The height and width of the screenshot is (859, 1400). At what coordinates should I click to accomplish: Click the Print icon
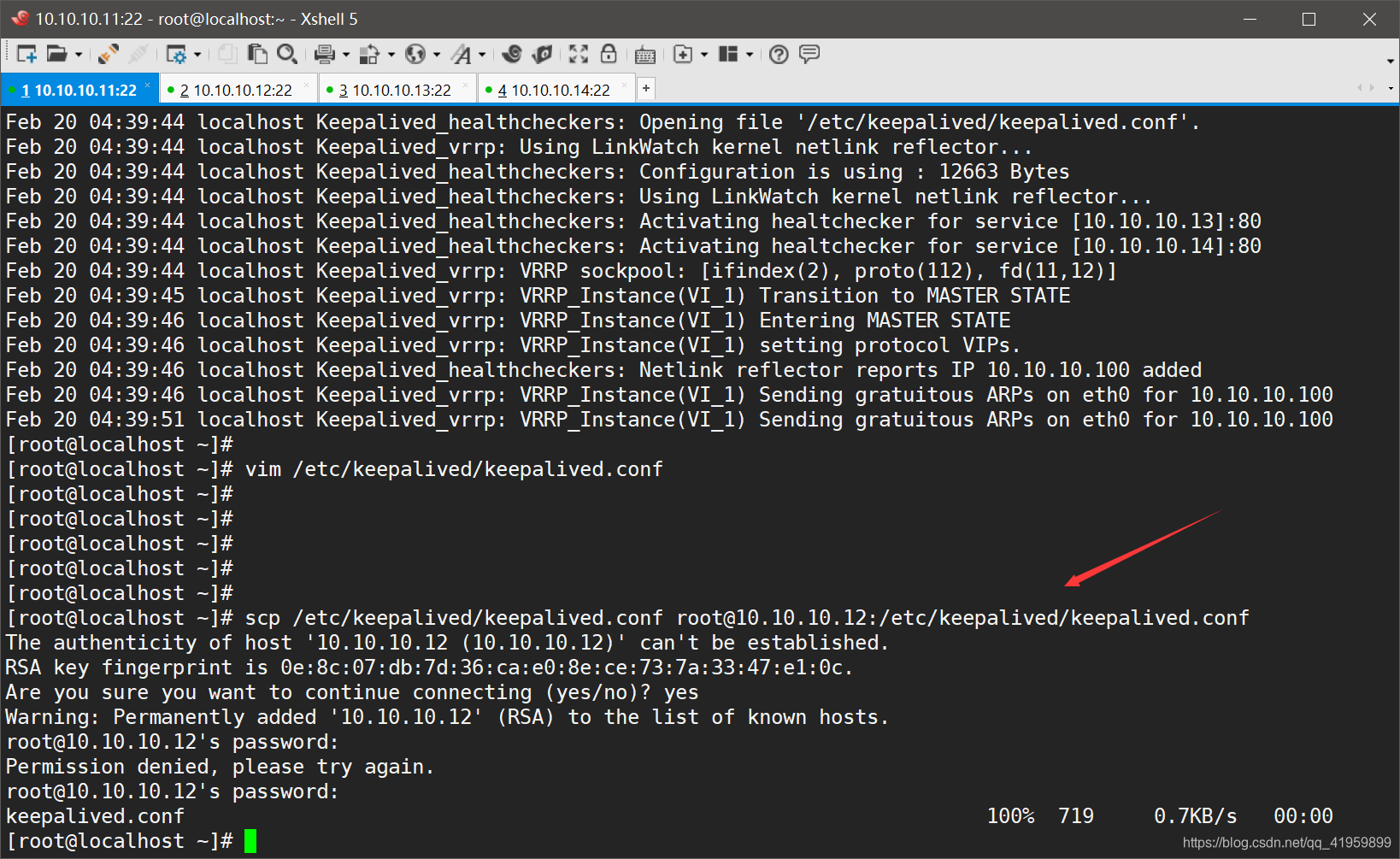click(324, 55)
